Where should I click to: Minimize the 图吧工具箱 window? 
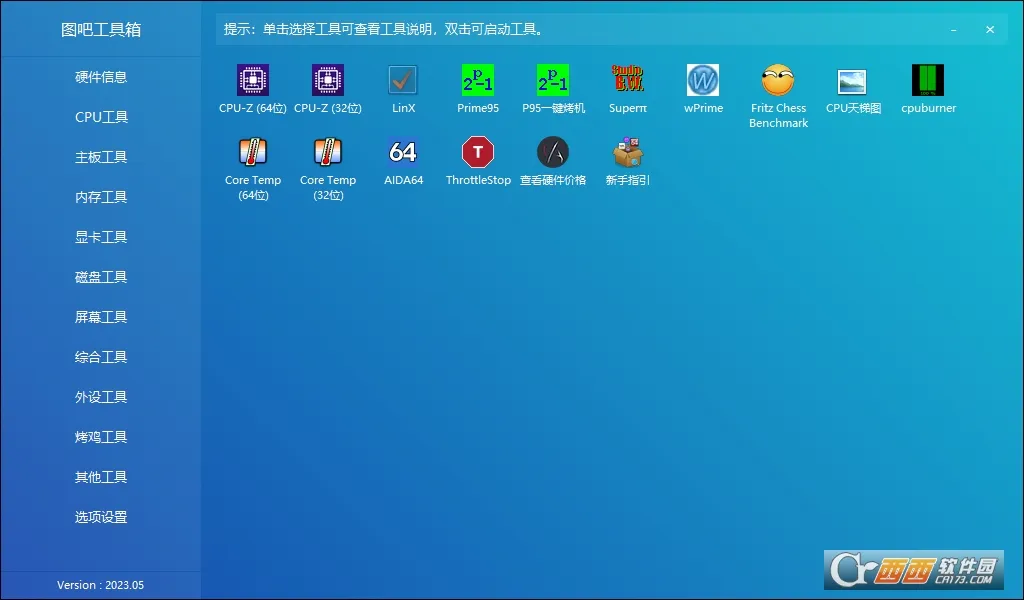coord(954,30)
